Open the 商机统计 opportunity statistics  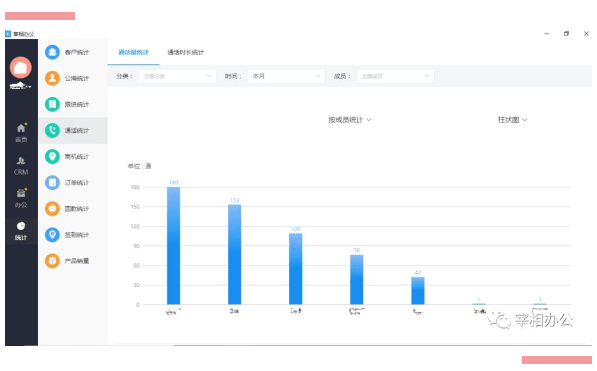click(73, 157)
